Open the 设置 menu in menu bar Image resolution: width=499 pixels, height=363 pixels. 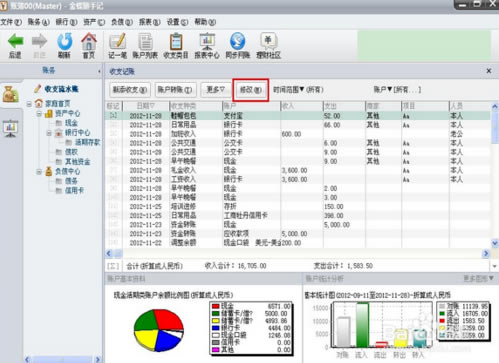tap(177, 22)
